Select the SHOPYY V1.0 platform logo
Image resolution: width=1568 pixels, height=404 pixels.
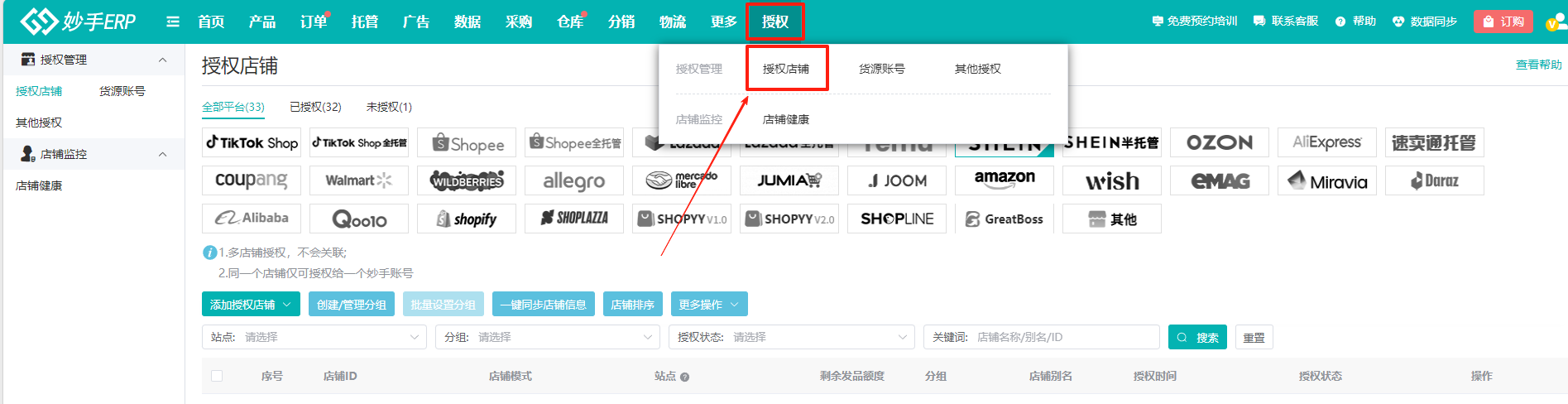pyautogui.click(x=682, y=219)
